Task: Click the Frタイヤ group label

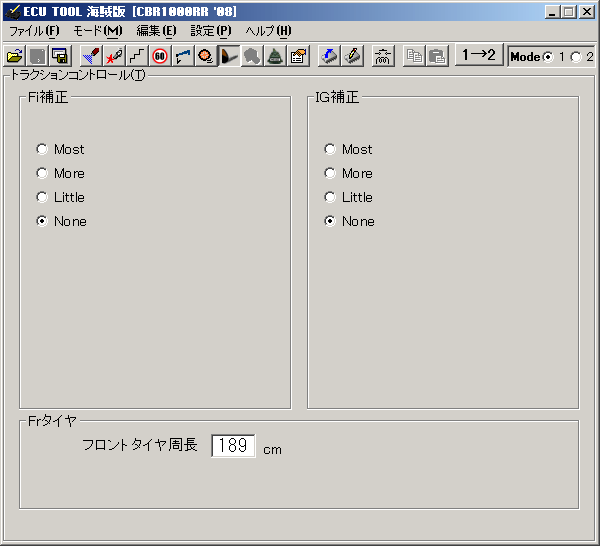Action: click(52, 421)
